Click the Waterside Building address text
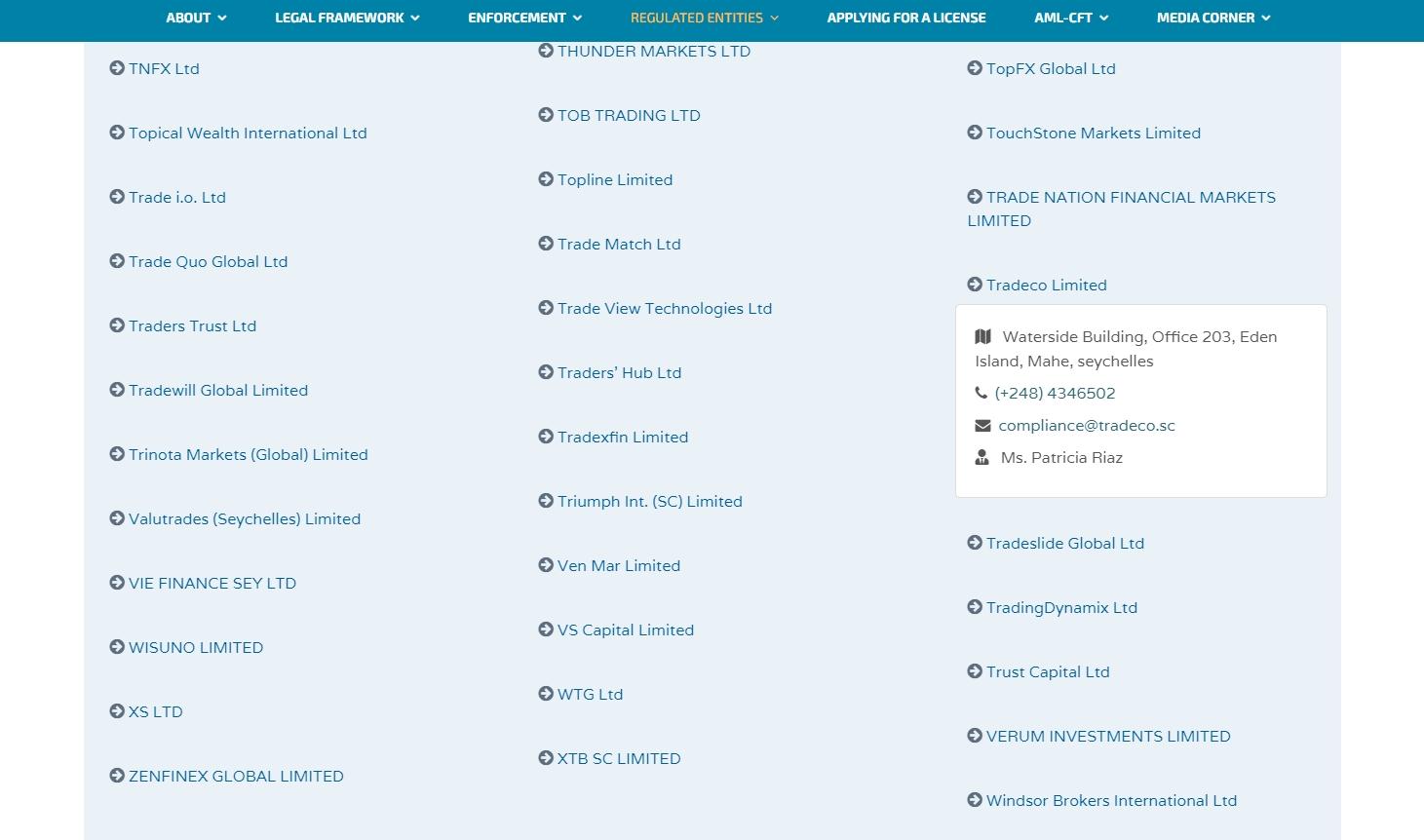Screen dimensions: 1424x840 (1126, 348)
